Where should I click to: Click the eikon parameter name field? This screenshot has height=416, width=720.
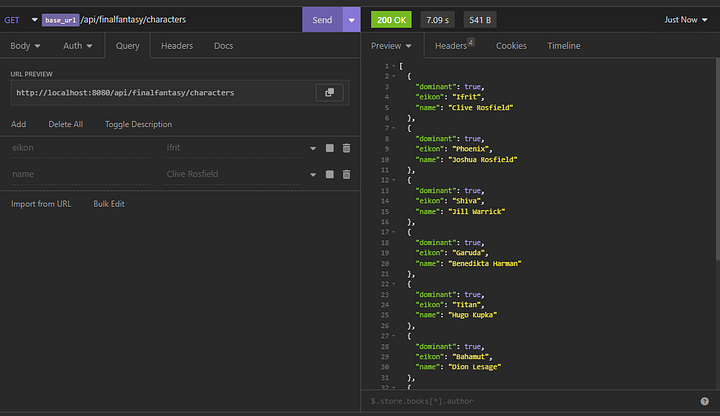point(81,148)
